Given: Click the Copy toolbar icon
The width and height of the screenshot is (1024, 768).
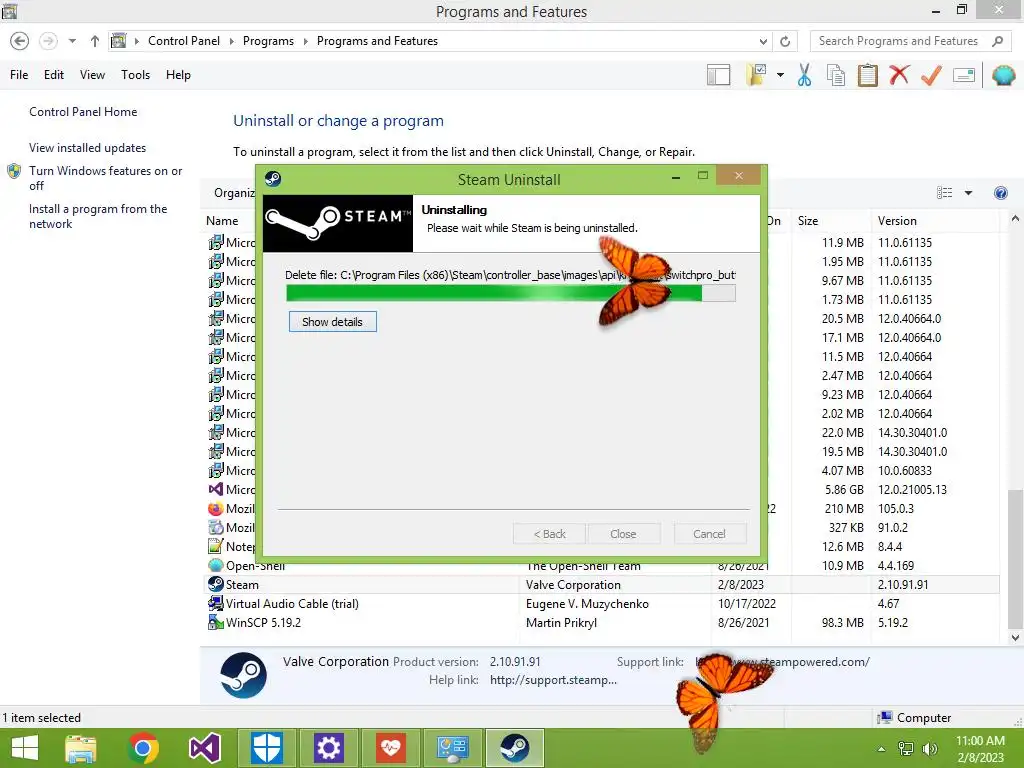Looking at the screenshot, I should point(836,75).
